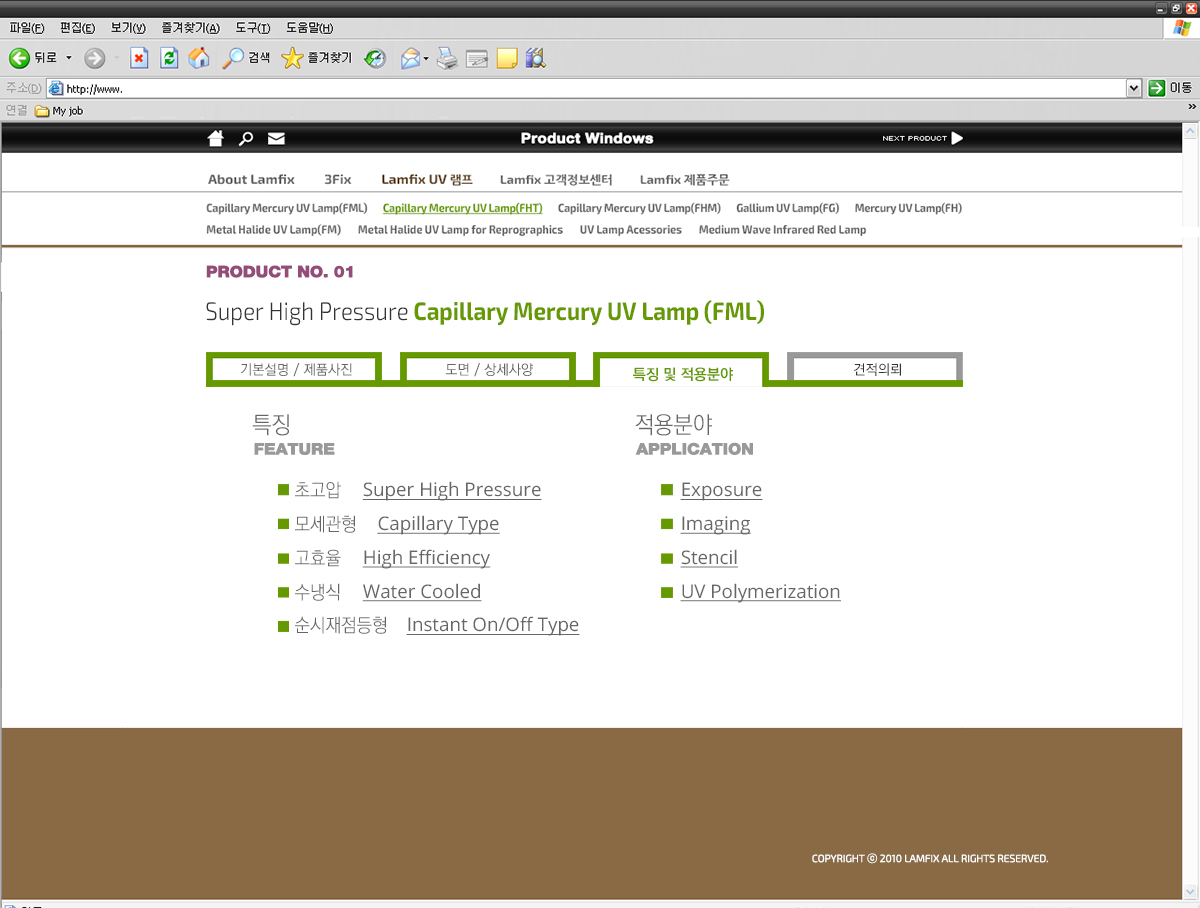
Task: Click the envelope icon in black header
Action: pos(276,138)
